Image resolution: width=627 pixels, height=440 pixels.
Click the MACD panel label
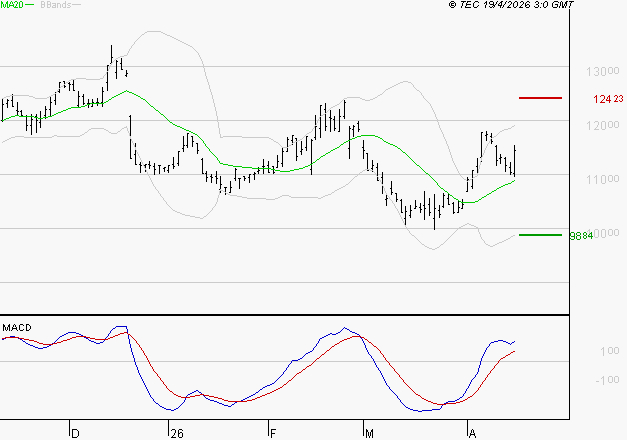point(17,328)
